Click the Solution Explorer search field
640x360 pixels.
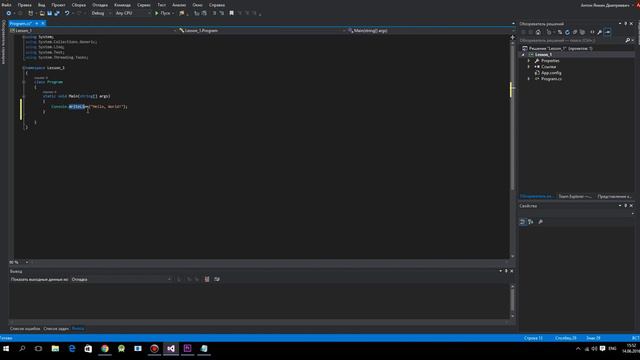(x=571, y=40)
